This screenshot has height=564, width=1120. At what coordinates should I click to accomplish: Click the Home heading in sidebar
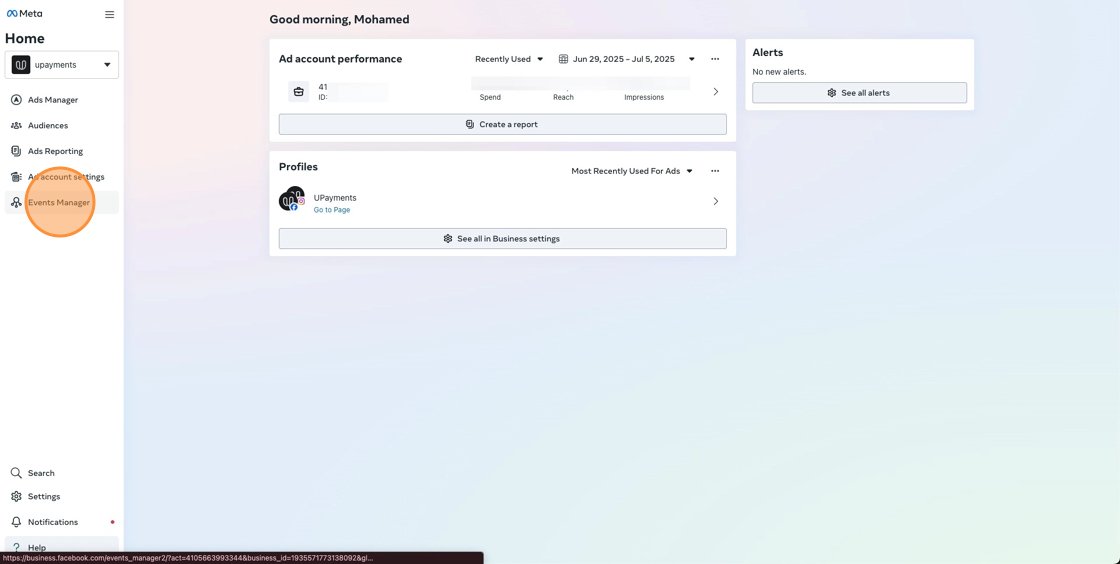(x=24, y=39)
